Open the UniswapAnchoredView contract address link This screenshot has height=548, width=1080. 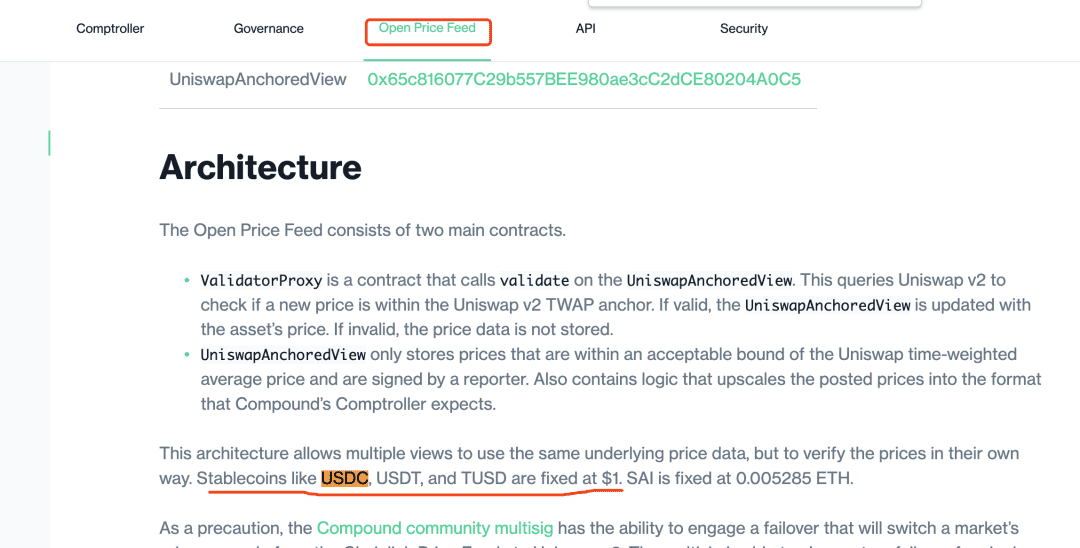coord(584,79)
